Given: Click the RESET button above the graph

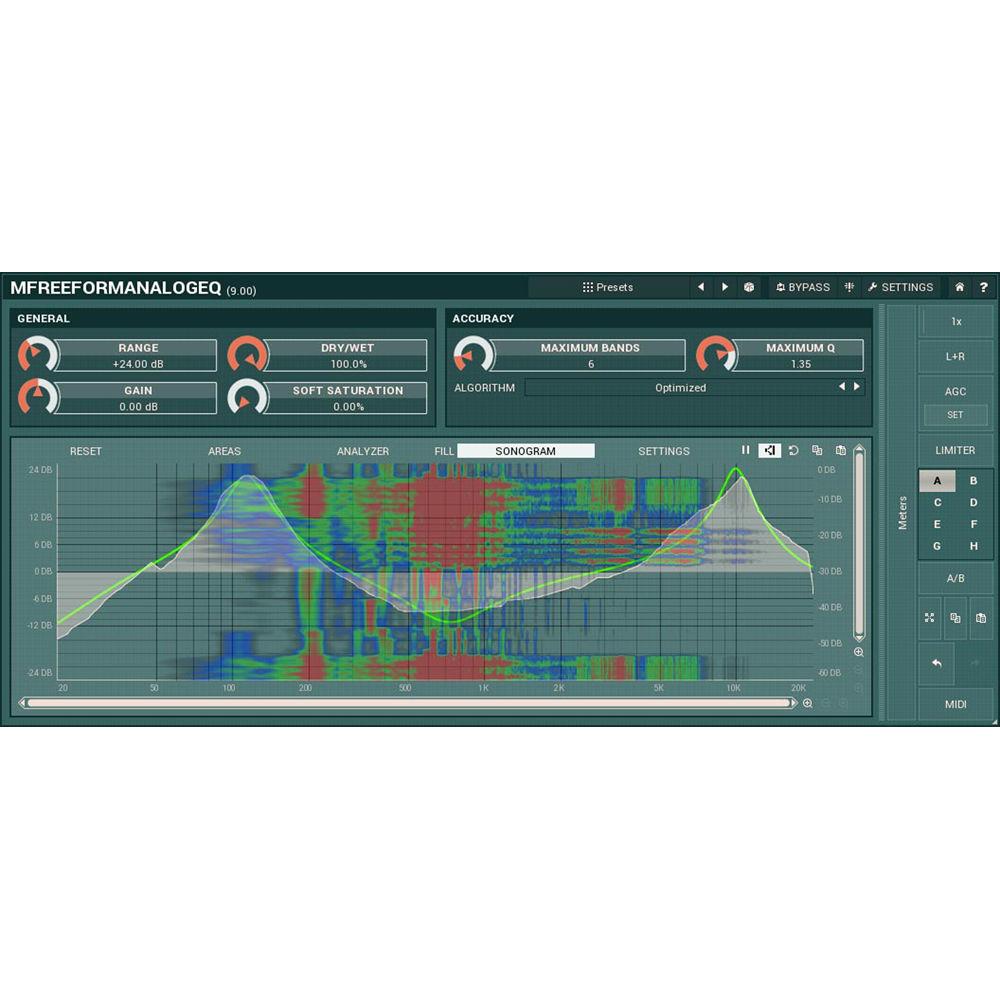Looking at the screenshot, I should coord(86,451).
